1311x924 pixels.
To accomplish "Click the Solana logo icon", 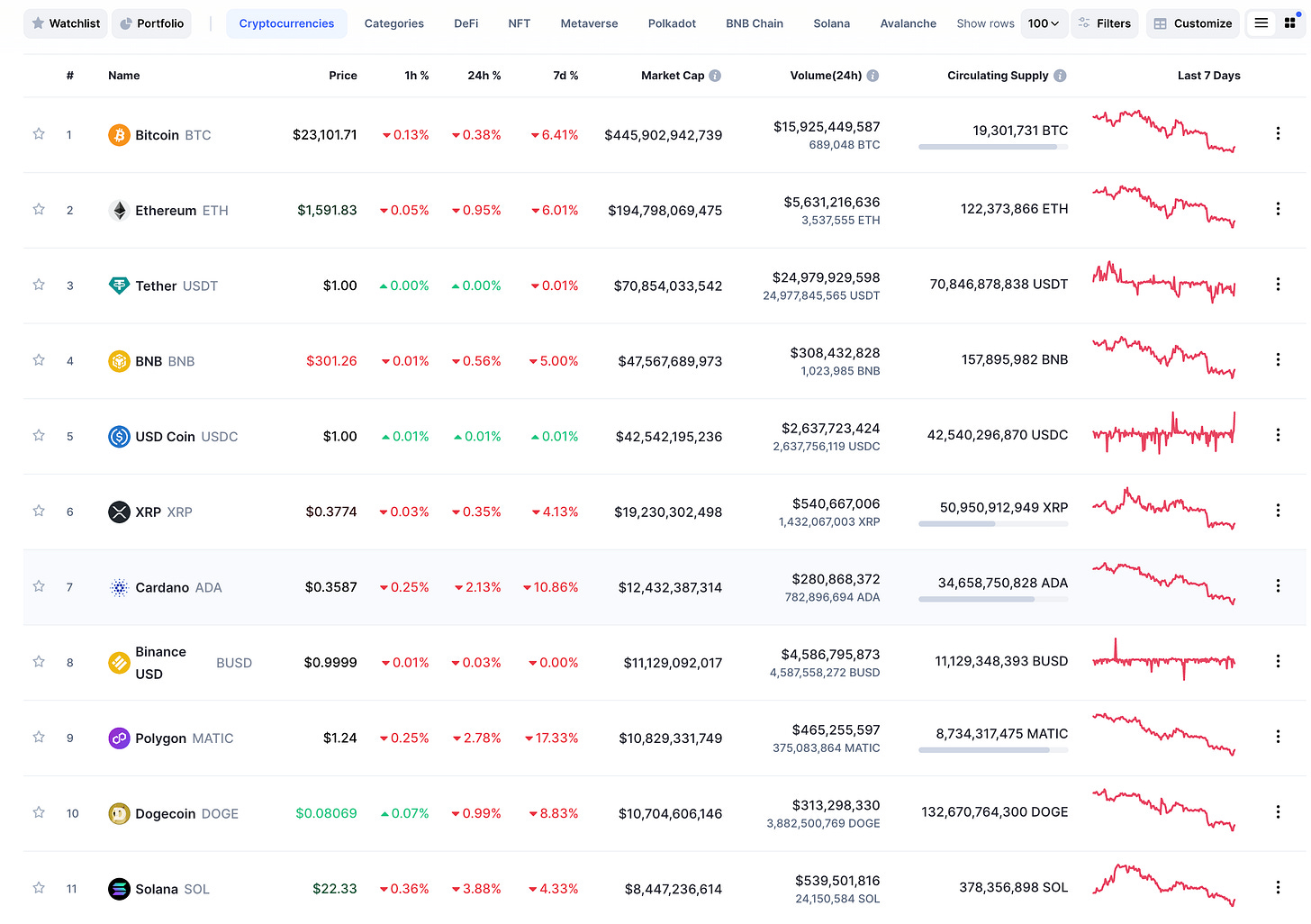I will coord(119,889).
